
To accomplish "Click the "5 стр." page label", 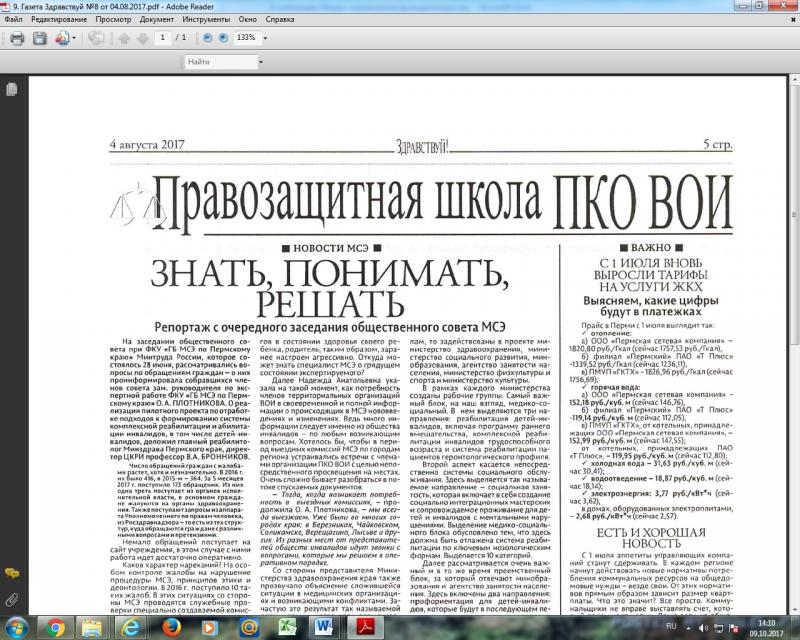I will 717,144.
